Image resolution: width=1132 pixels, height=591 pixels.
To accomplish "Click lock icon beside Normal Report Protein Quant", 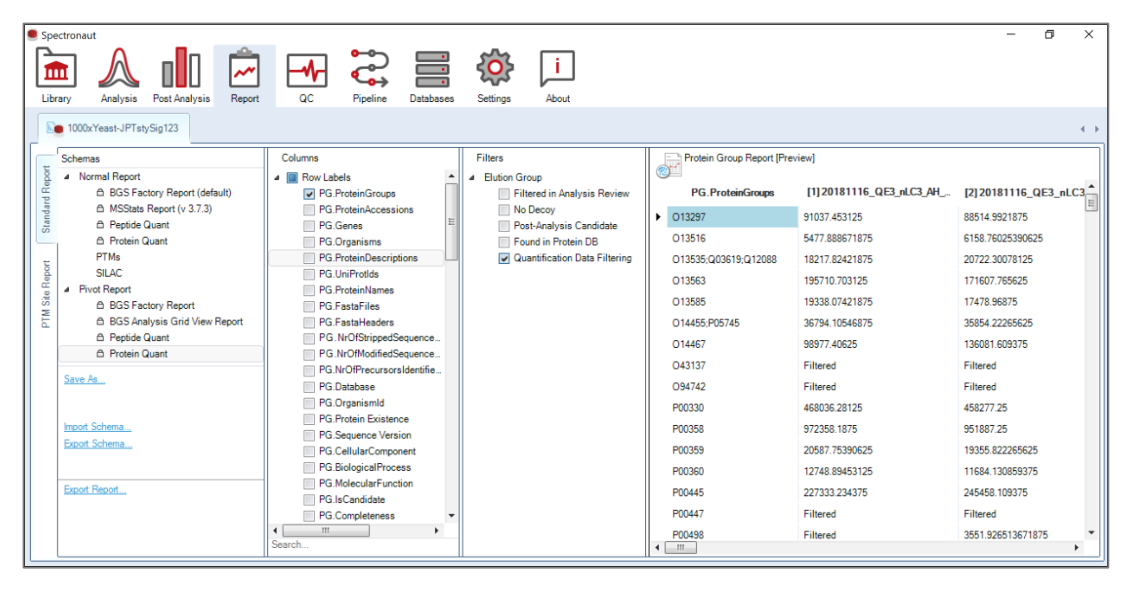I will click(x=100, y=241).
